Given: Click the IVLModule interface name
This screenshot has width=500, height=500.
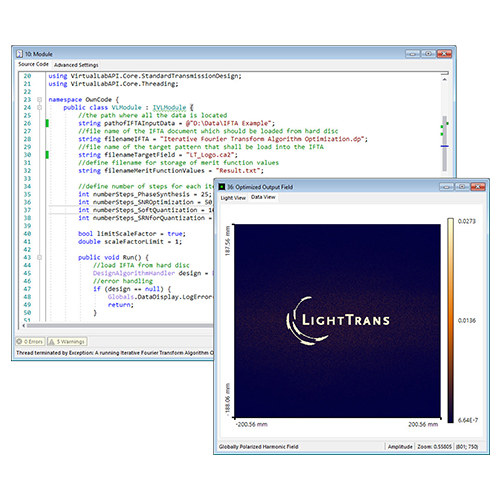Looking at the screenshot, I should click(169, 107).
